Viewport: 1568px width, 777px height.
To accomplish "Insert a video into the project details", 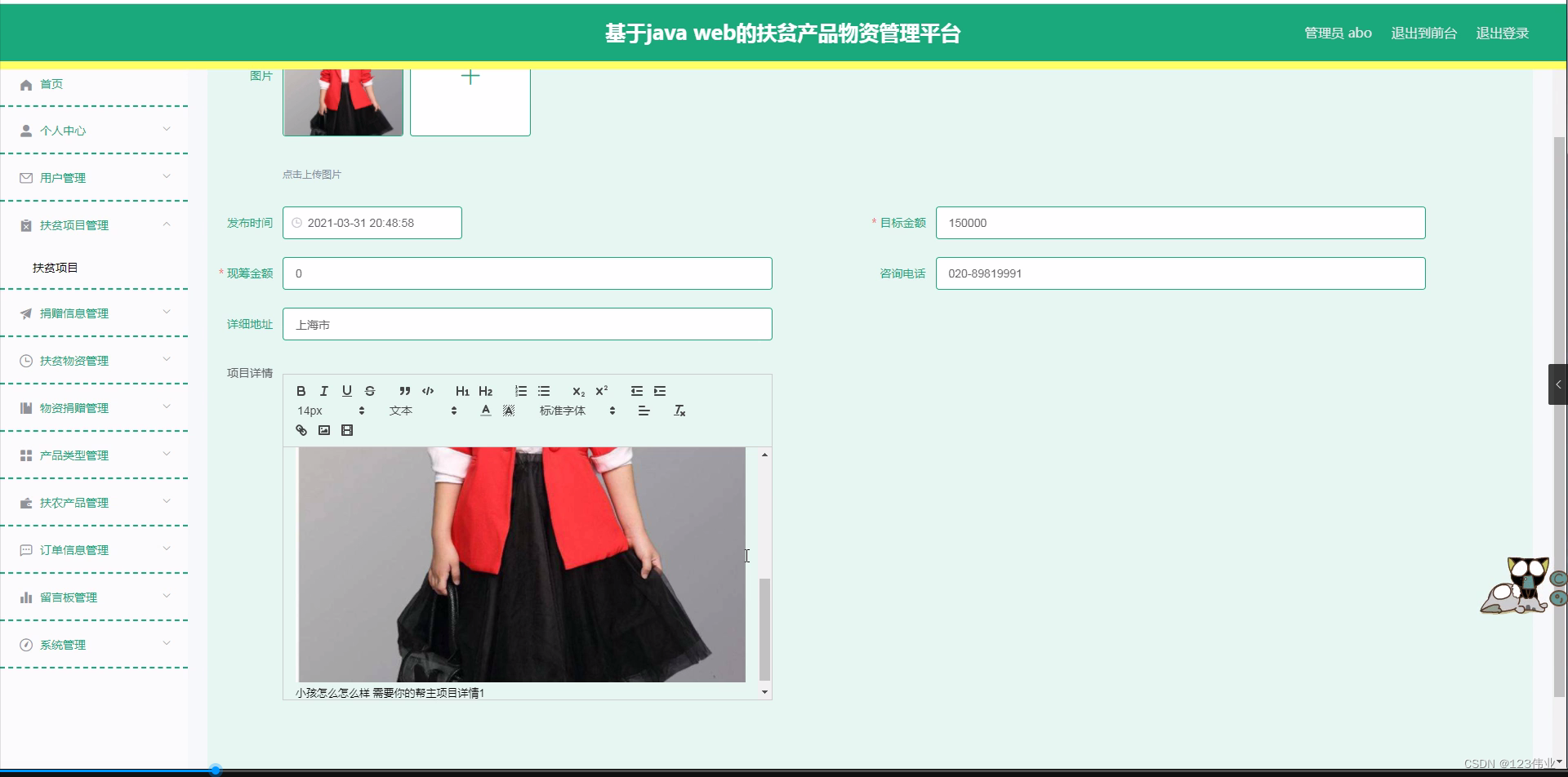I will click(347, 430).
